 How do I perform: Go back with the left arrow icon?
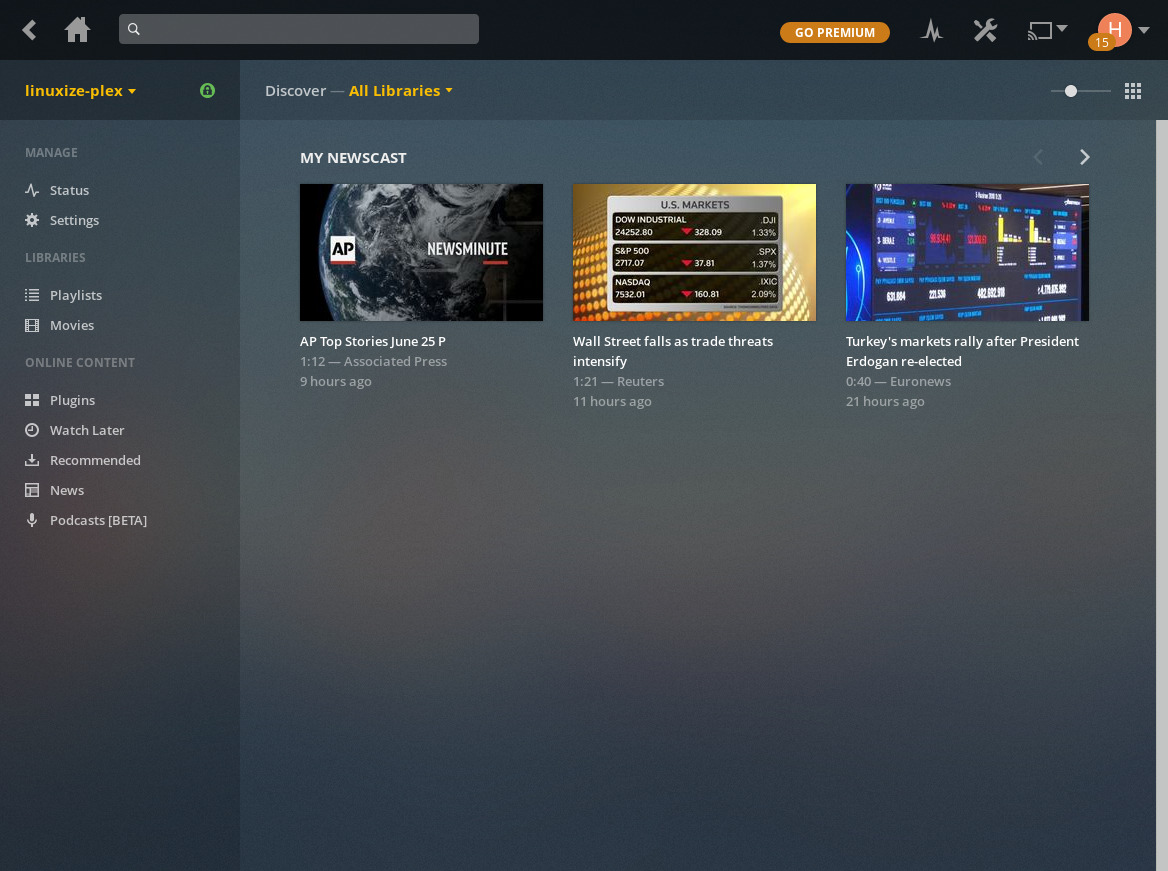tap(29, 30)
